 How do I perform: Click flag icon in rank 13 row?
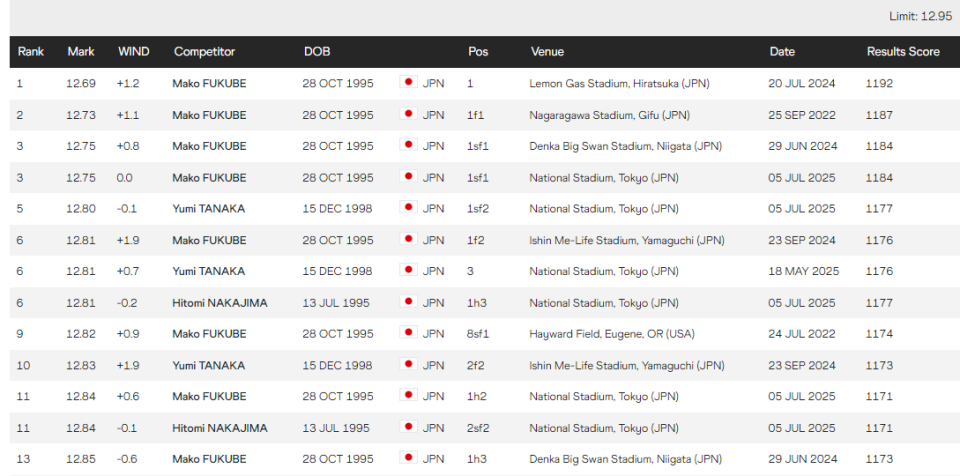[x=408, y=458]
